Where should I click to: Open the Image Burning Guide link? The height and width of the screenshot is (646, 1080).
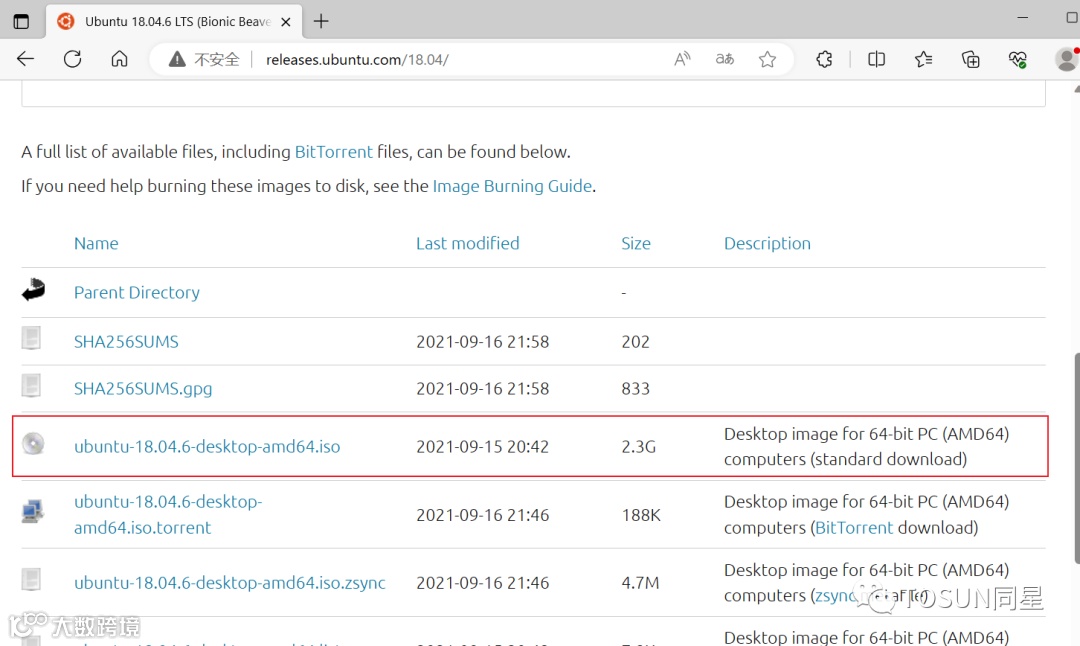512,186
